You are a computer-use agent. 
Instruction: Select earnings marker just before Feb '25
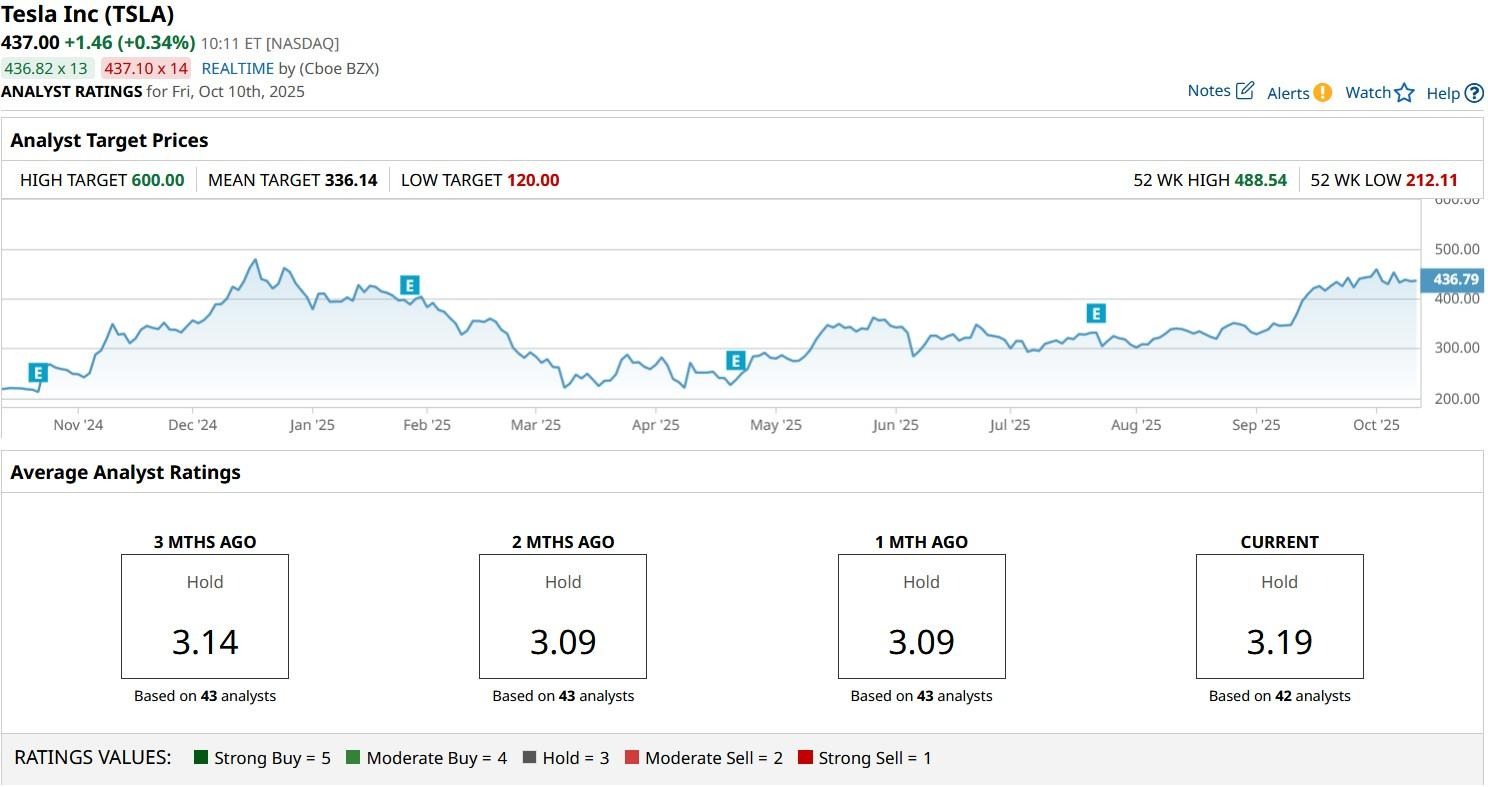(x=409, y=285)
